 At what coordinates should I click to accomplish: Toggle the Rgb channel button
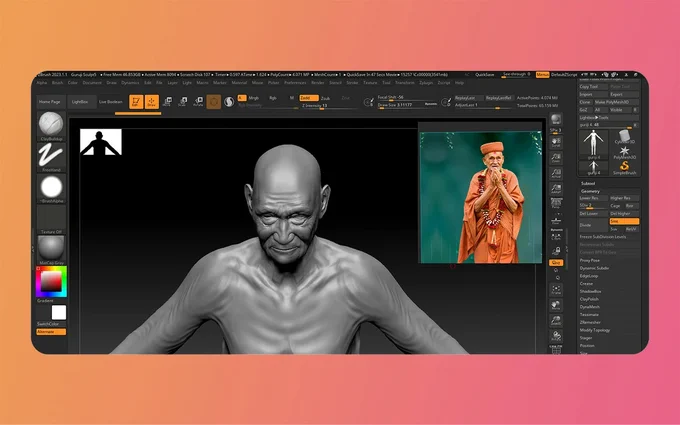point(273,98)
